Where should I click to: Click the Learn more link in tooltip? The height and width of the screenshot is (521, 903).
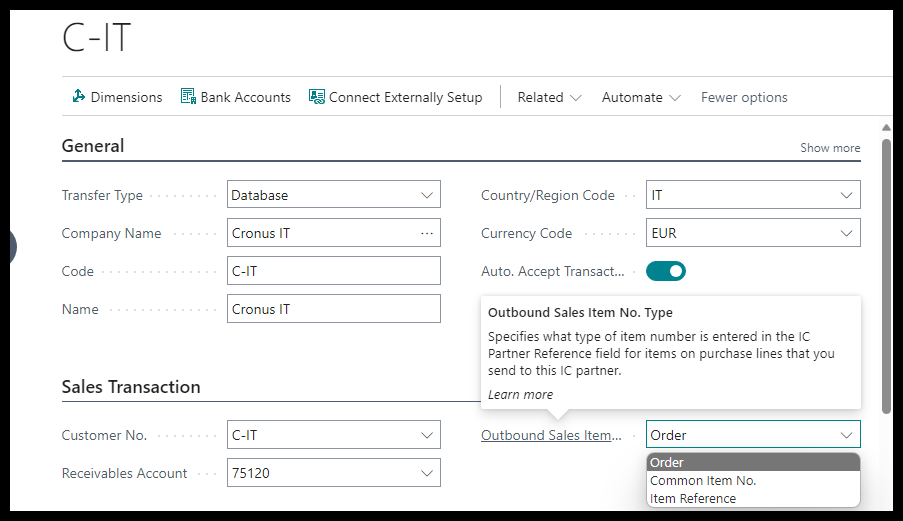pyautogui.click(x=520, y=394)
